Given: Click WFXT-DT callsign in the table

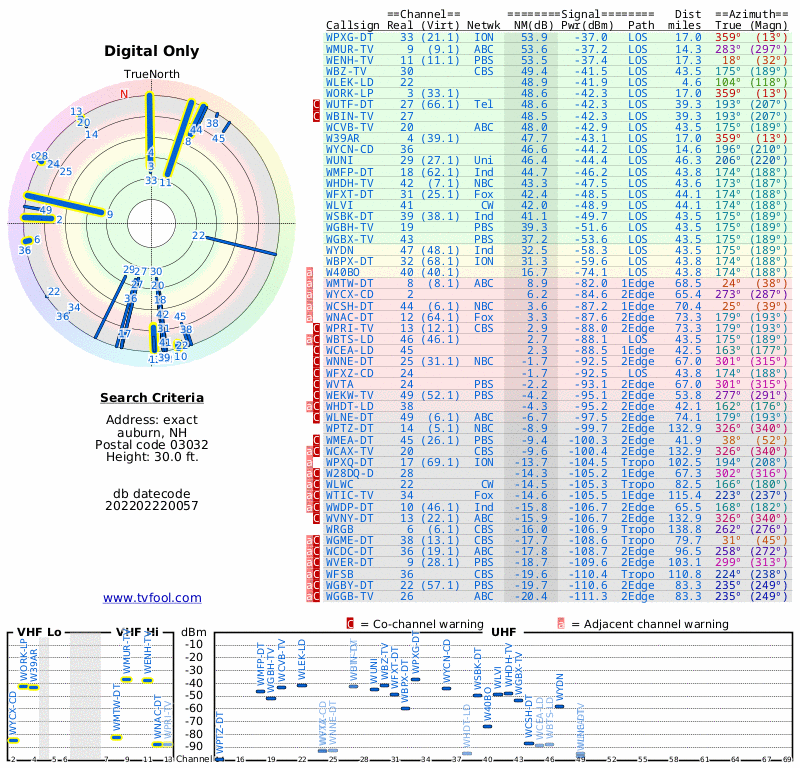Looking at the screenshot, I should [x=349, y=194].
